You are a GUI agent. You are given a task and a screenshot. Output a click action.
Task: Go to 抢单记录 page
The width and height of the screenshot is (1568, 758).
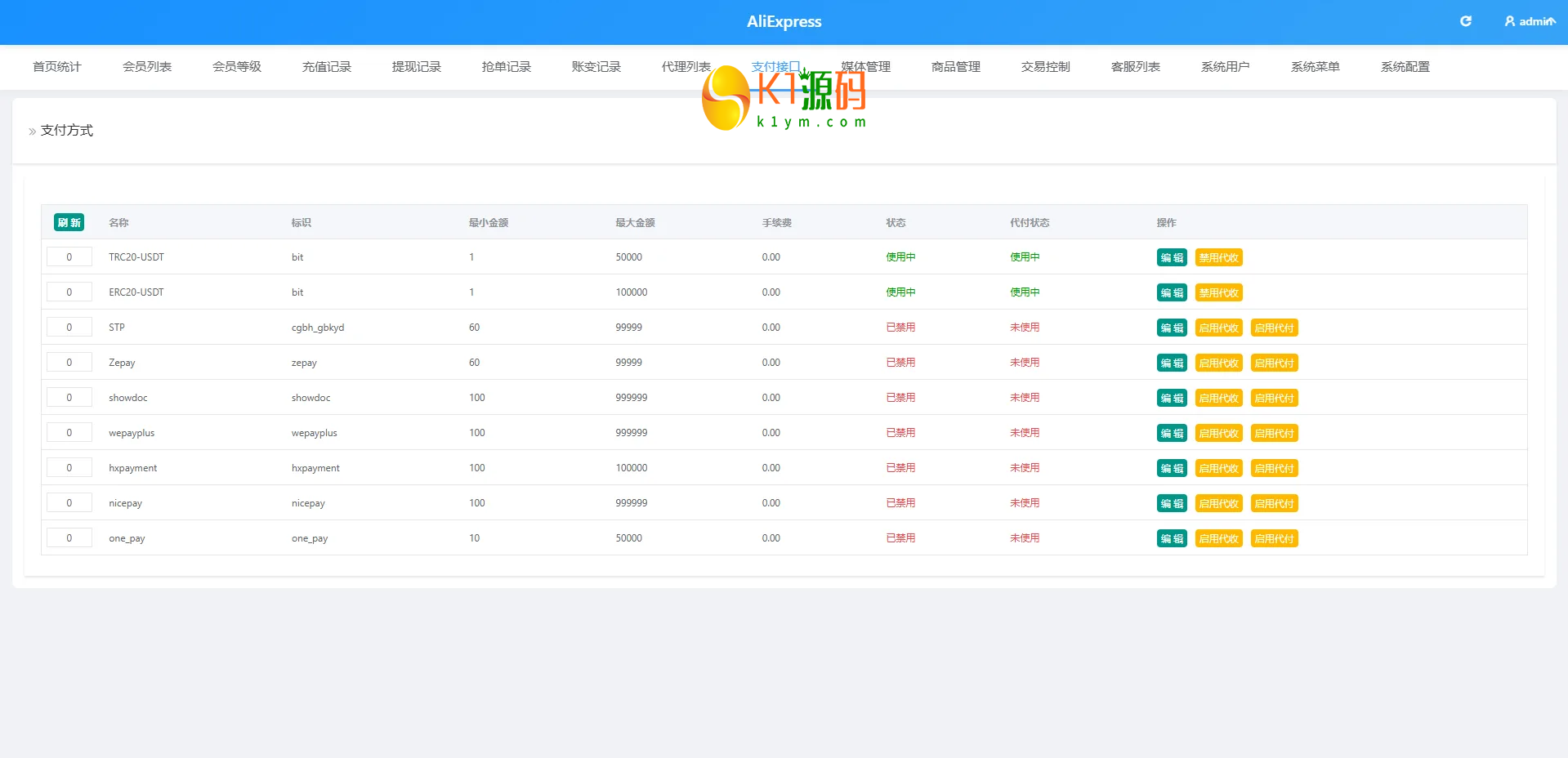(507, 67)
